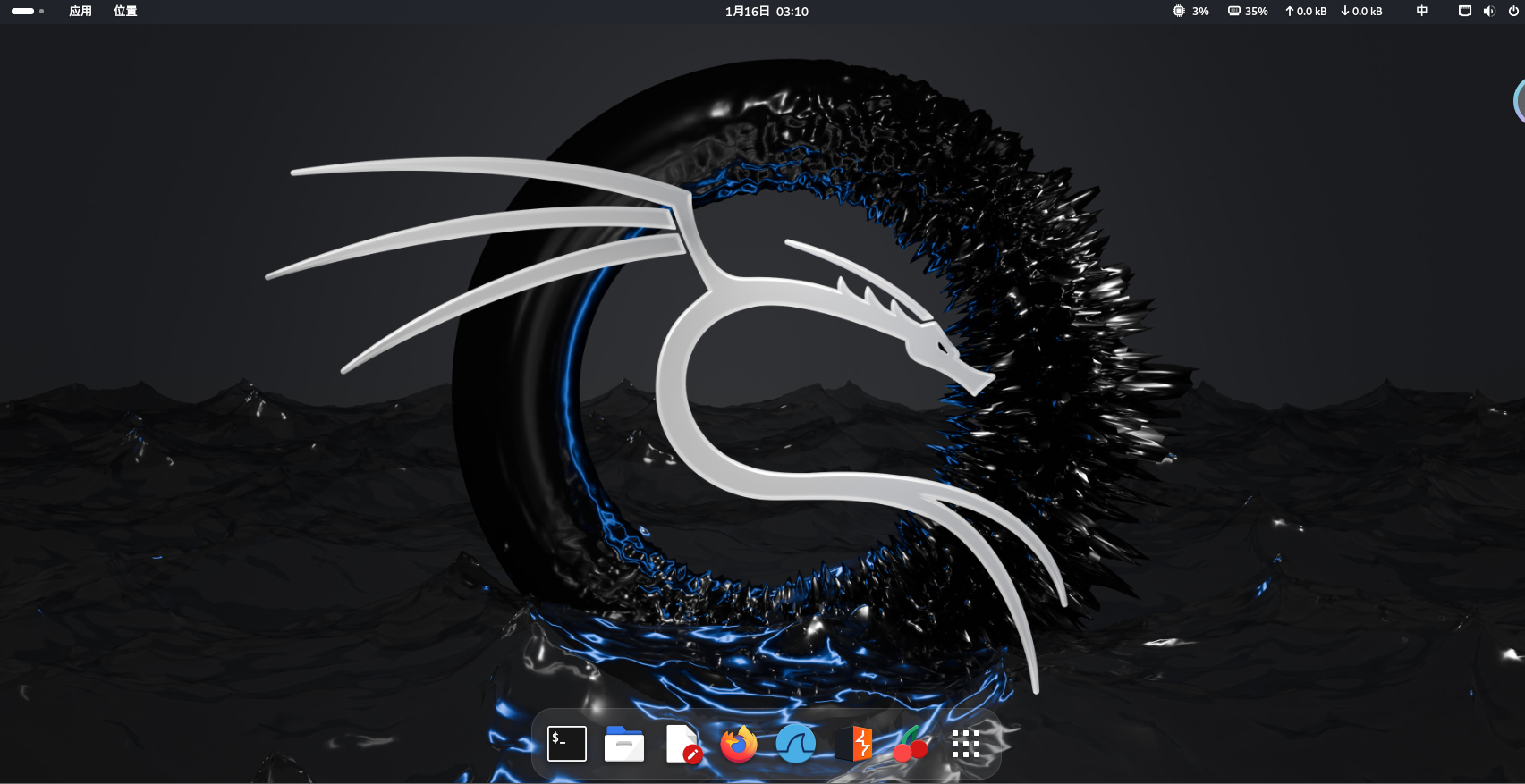Click the memory usage 35% indicator

click(x=1248, y=12)
